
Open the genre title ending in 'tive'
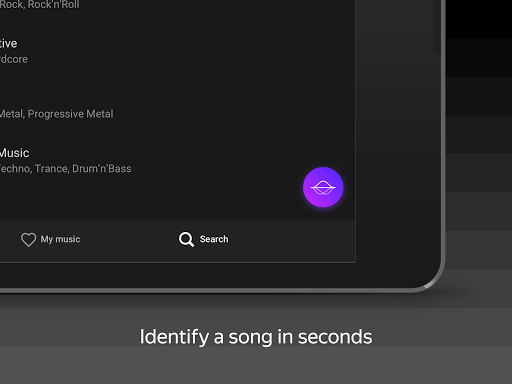(x=8, y=43)
